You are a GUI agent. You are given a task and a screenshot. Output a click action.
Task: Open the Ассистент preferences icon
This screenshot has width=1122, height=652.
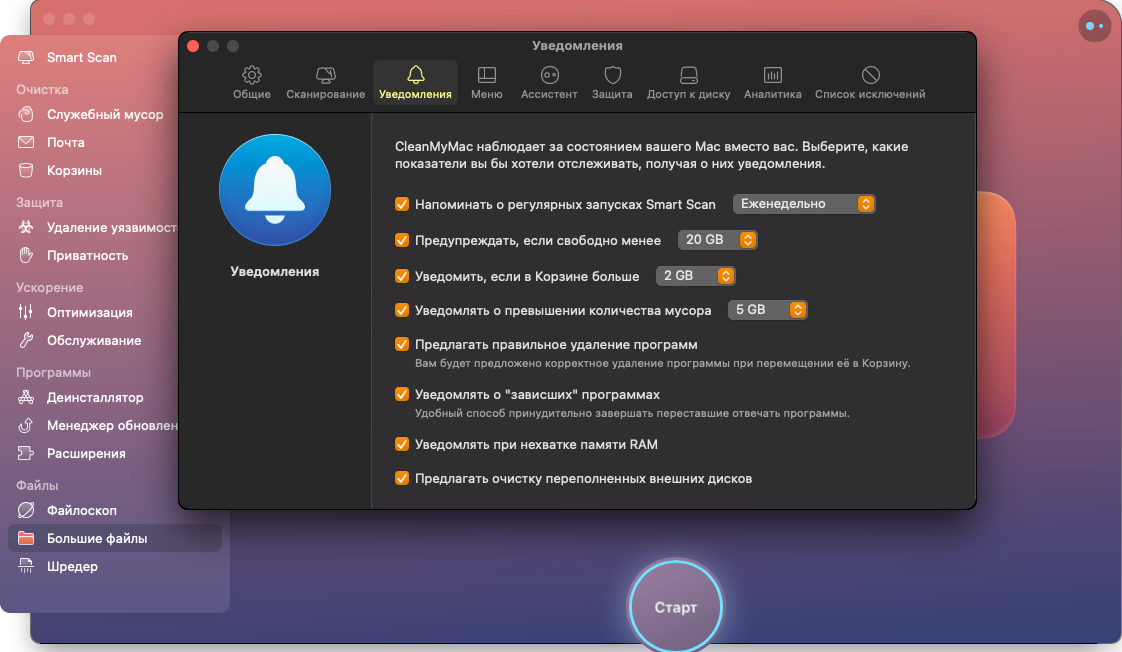(x=549, y=76)
